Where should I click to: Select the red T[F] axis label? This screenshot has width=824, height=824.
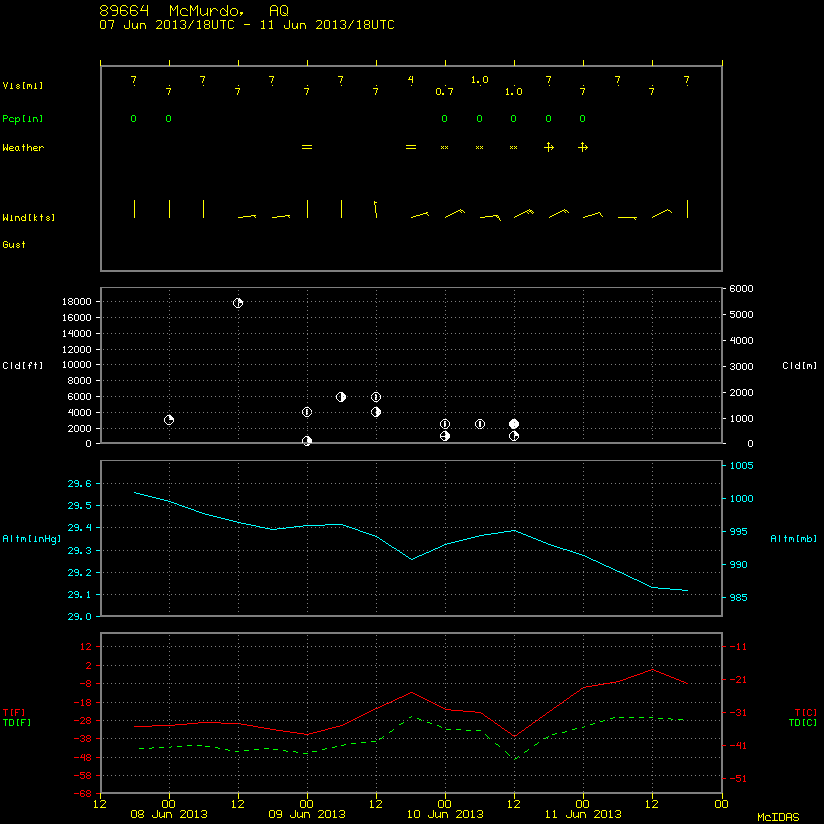(14, 713)
